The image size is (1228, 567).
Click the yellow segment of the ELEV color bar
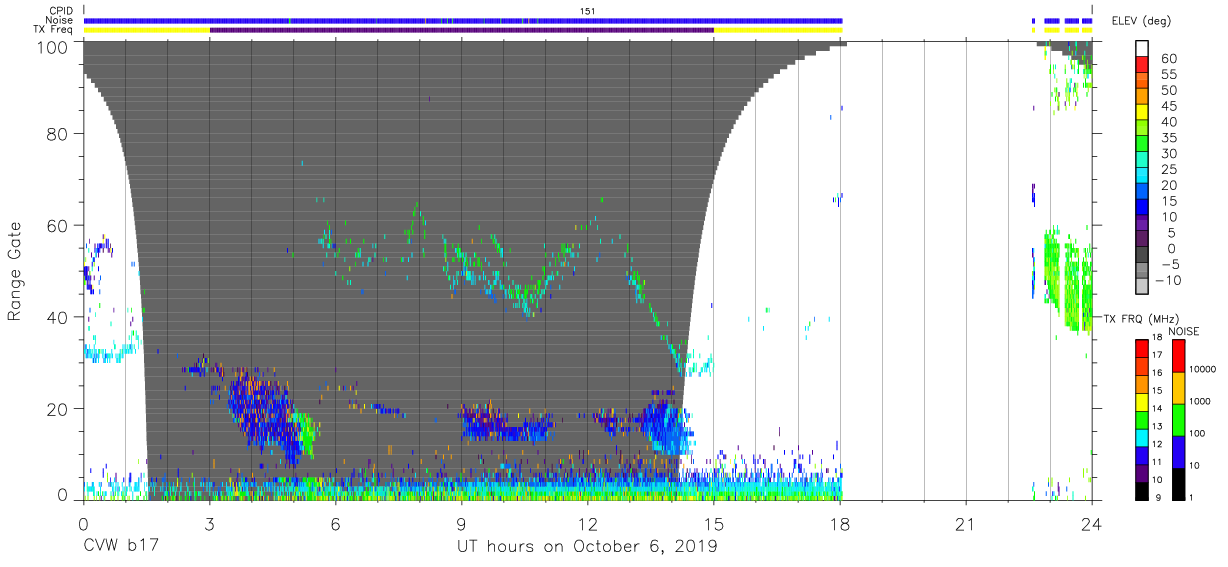1143,112
